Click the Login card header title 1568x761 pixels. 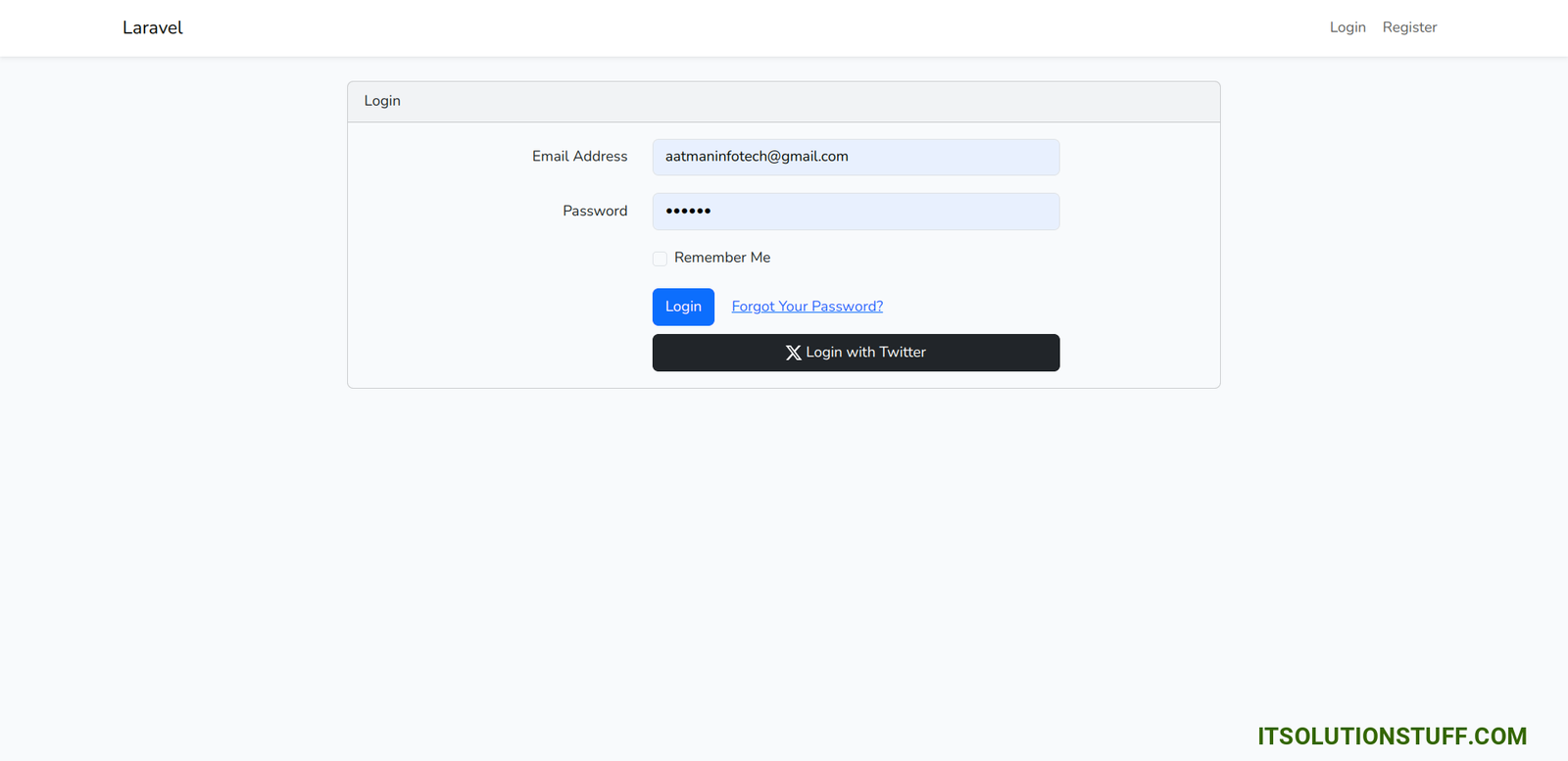pos(382,101)
